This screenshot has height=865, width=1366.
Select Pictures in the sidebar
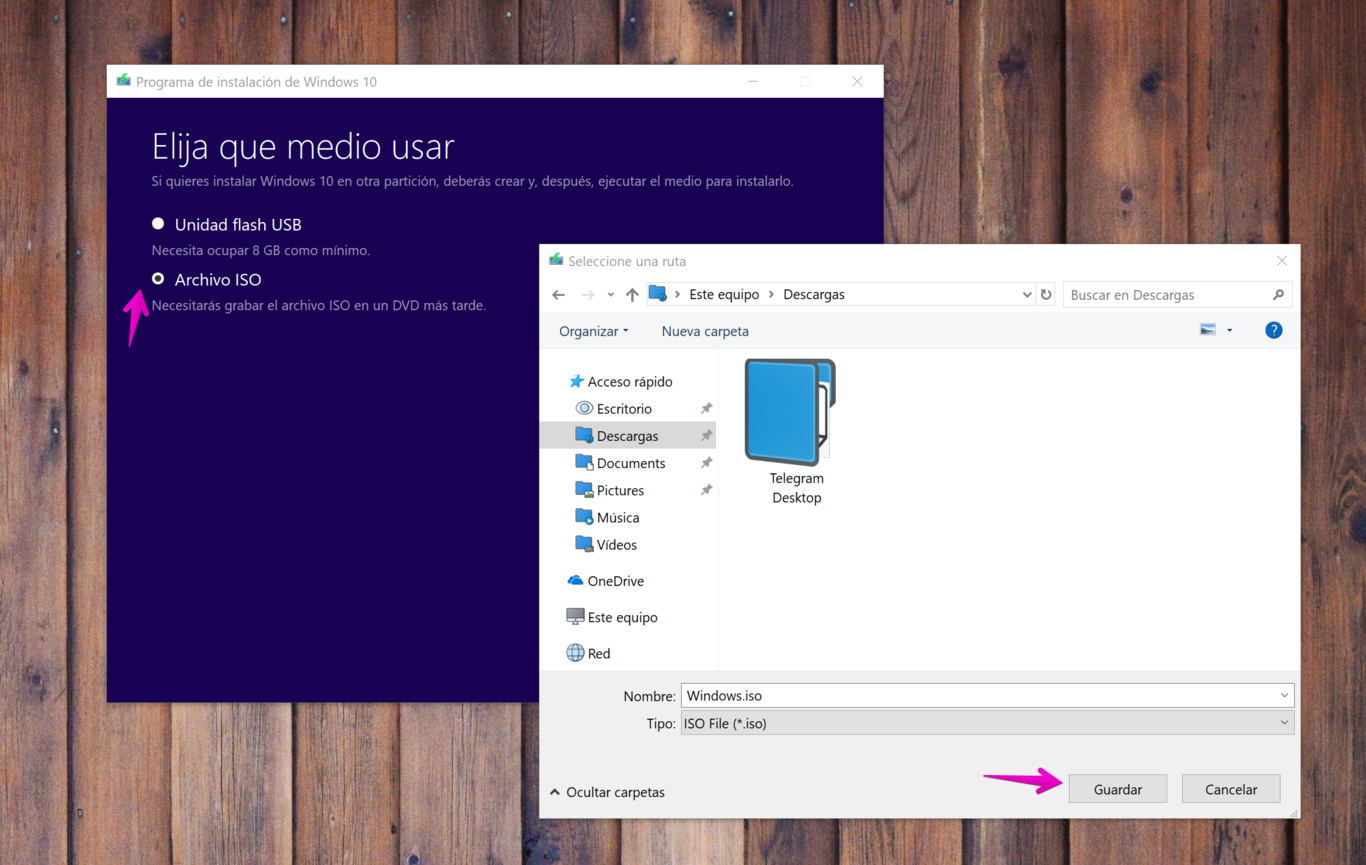coord(620,490)
